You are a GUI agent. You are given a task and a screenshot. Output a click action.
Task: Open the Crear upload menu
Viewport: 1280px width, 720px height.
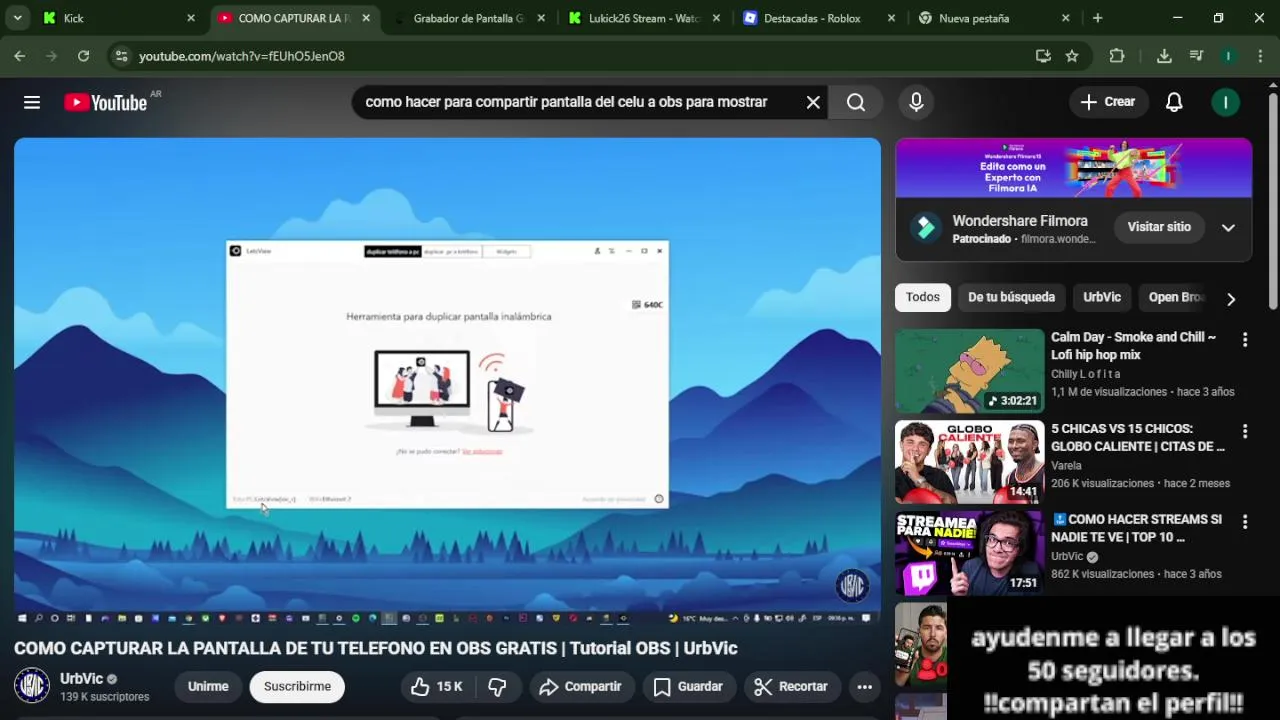click(x=1108, y=102)
